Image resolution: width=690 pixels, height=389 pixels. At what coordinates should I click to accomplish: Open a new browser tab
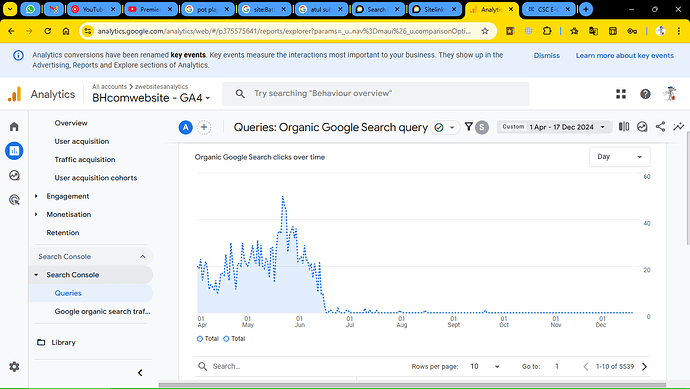point(585,9)
